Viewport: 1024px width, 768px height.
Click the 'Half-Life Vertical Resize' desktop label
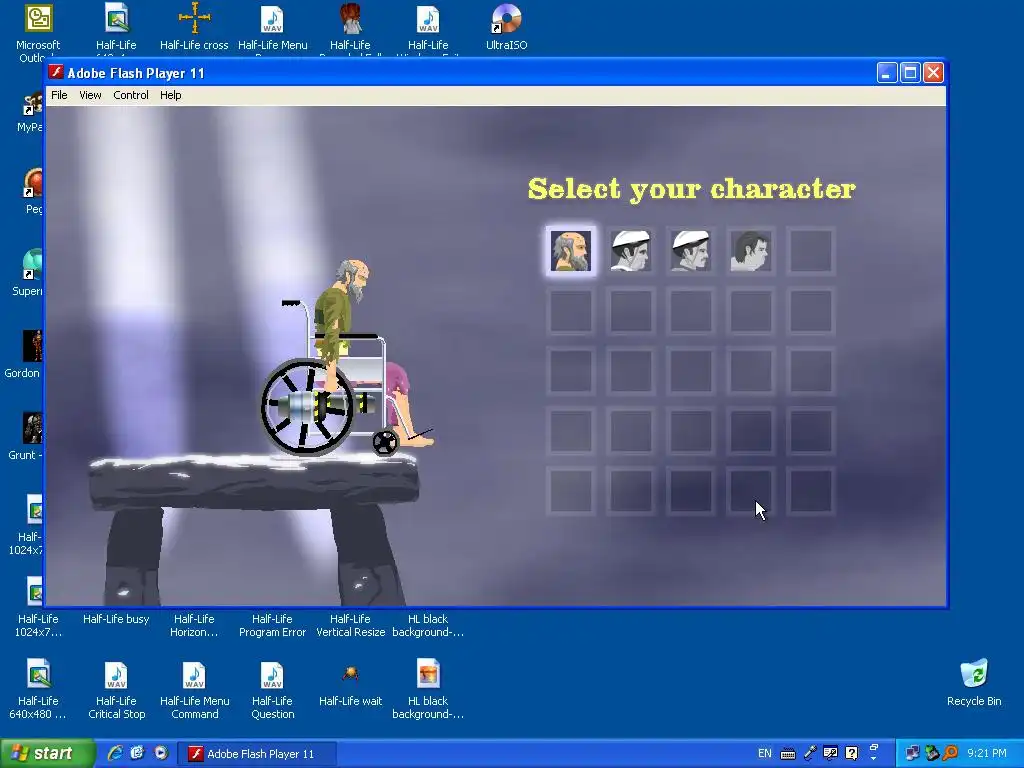(x=351, y=626)
